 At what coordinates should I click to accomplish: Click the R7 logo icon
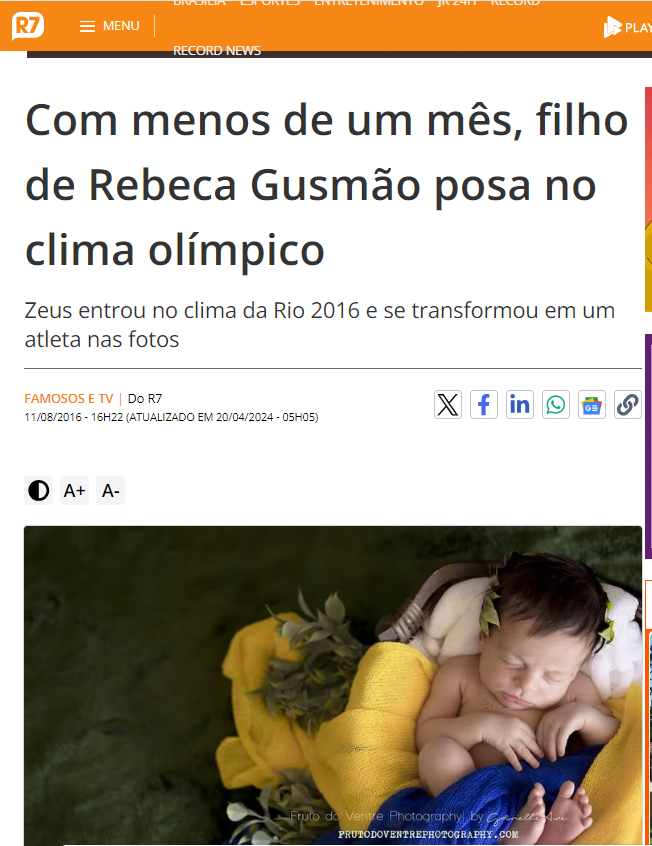[x=28, y=26]
